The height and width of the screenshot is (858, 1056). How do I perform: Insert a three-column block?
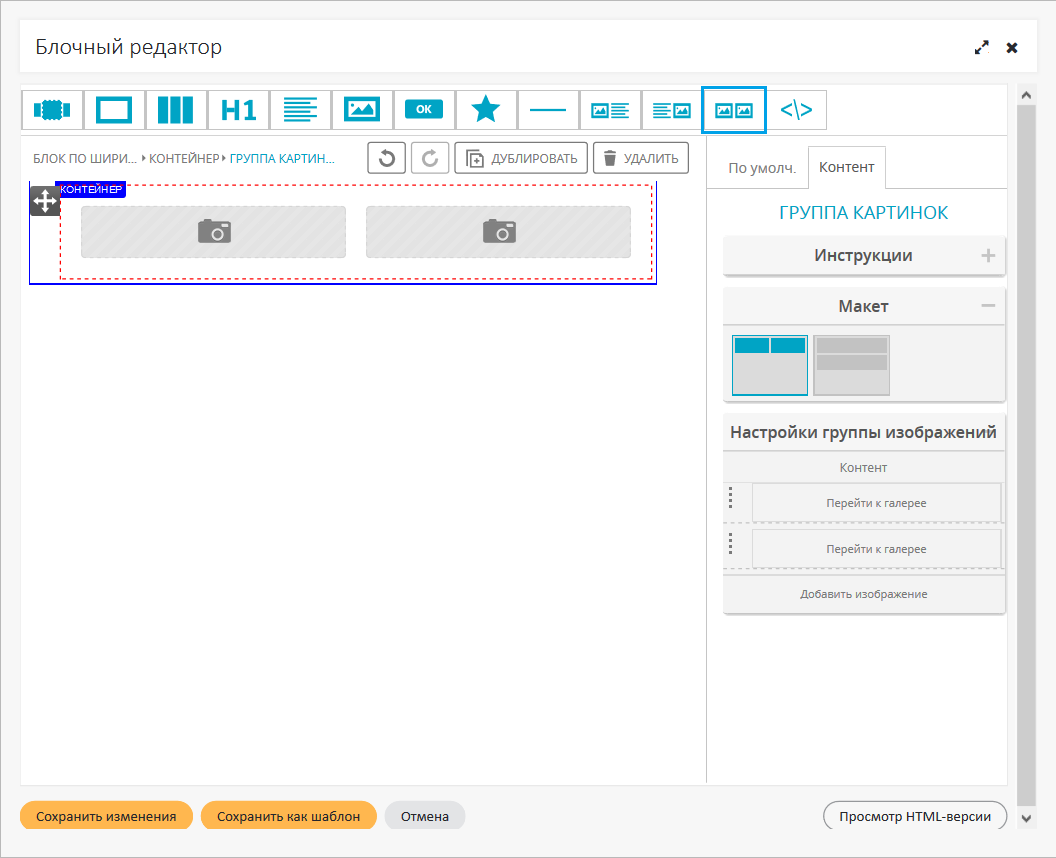click(176, 110)
